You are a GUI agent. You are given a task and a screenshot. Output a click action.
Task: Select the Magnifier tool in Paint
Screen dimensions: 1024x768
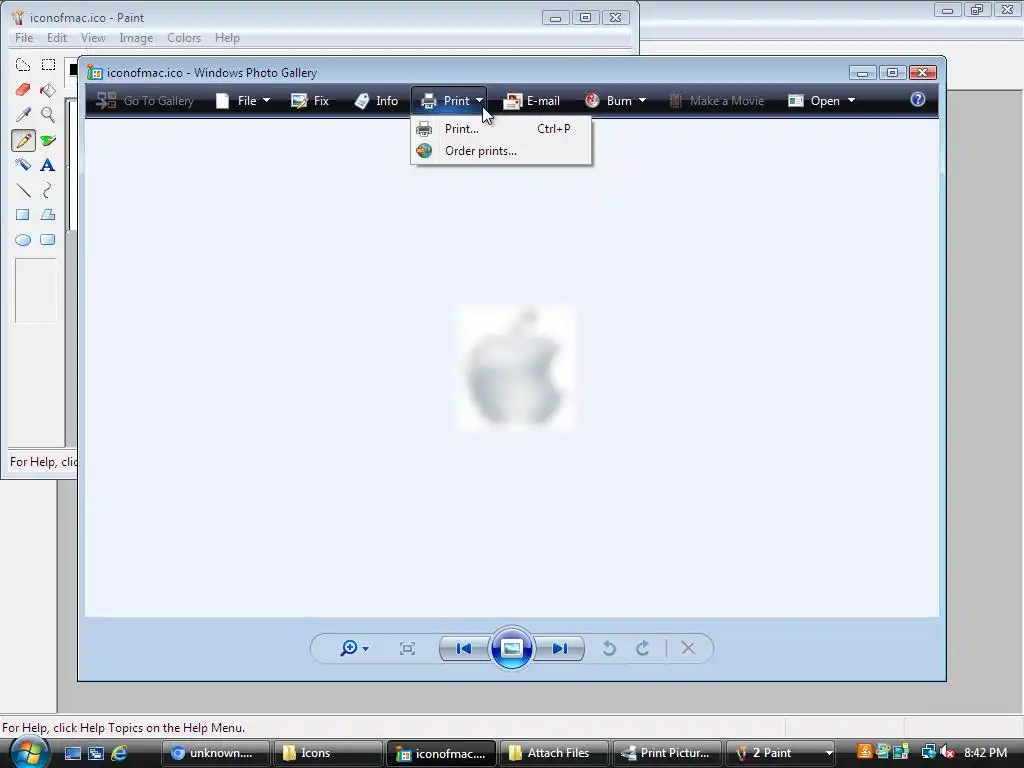click(x=48, y=115)
